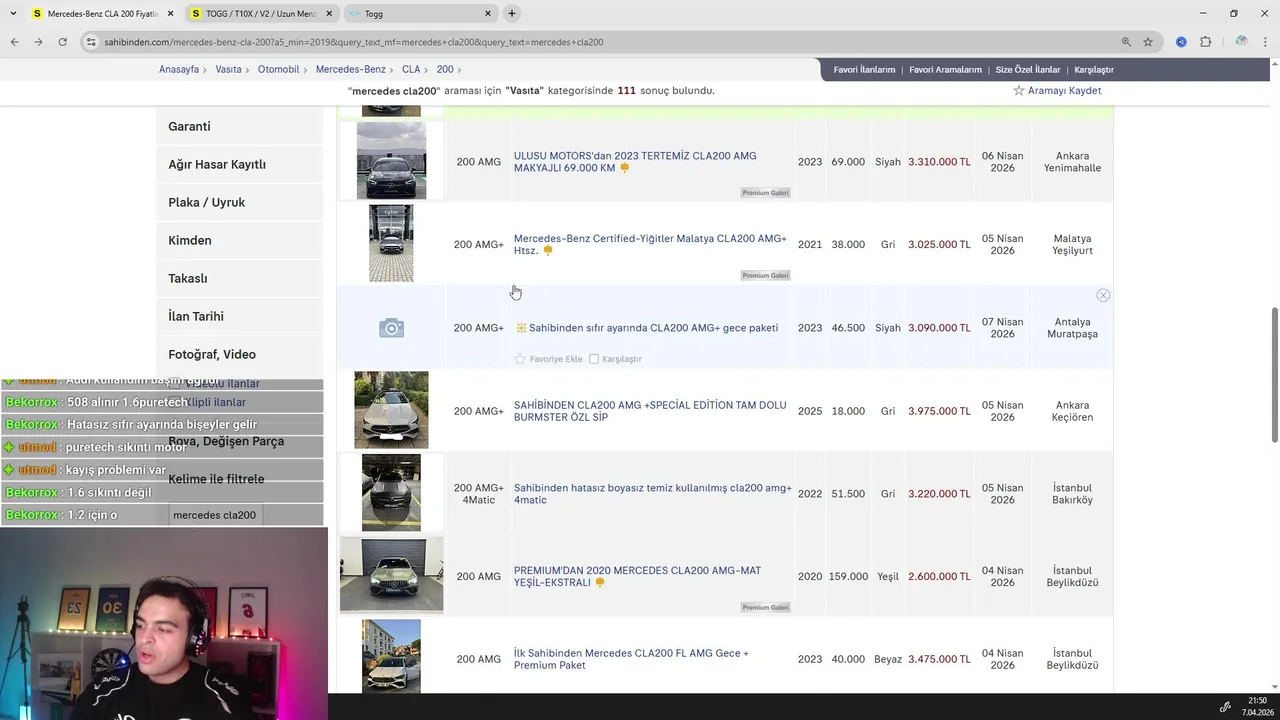The height and width of the screenshot is (720, 1280).
Task: Expand the Kimden filter
Action: click(x=239, y=240)
